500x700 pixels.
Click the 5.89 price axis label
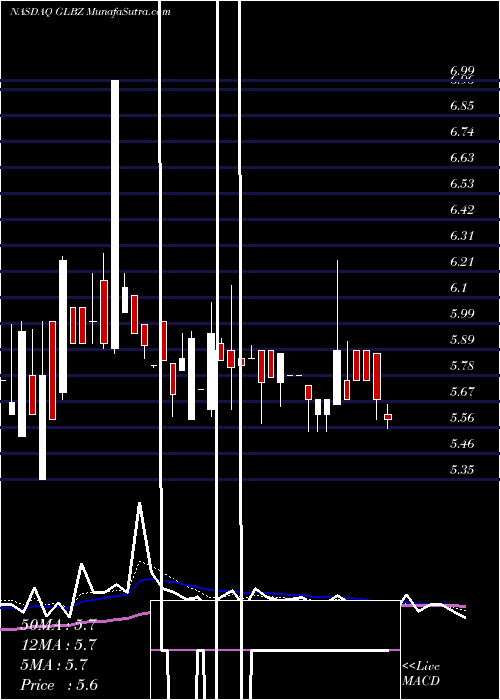462,340
